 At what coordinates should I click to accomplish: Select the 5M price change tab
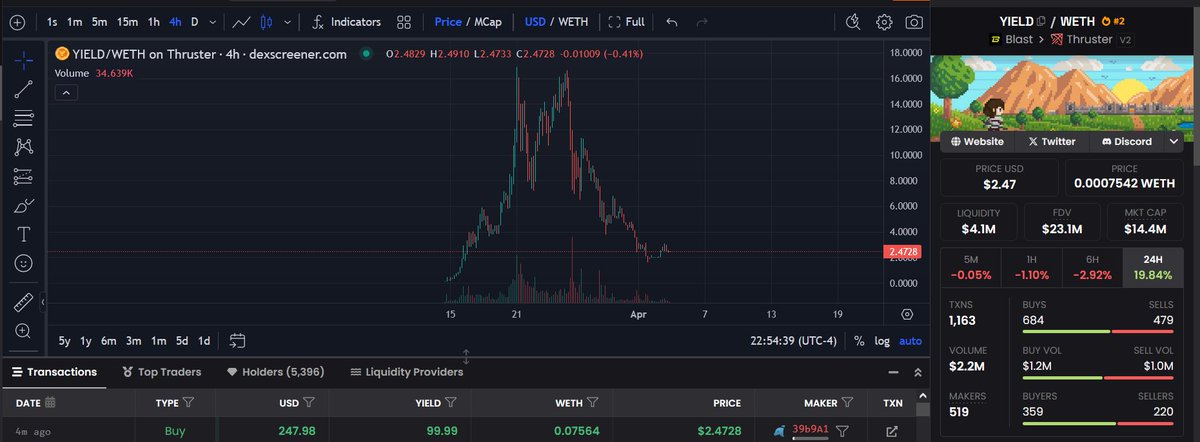pyautogui.click(x=971, y=267)
